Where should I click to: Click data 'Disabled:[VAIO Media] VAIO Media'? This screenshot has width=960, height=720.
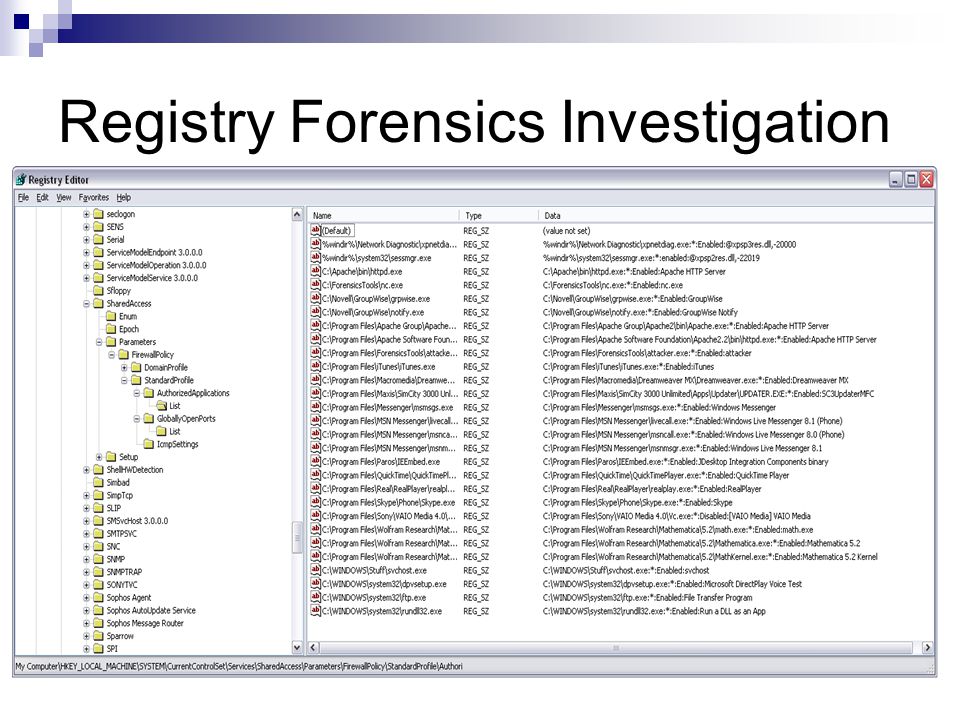point(753,516)
